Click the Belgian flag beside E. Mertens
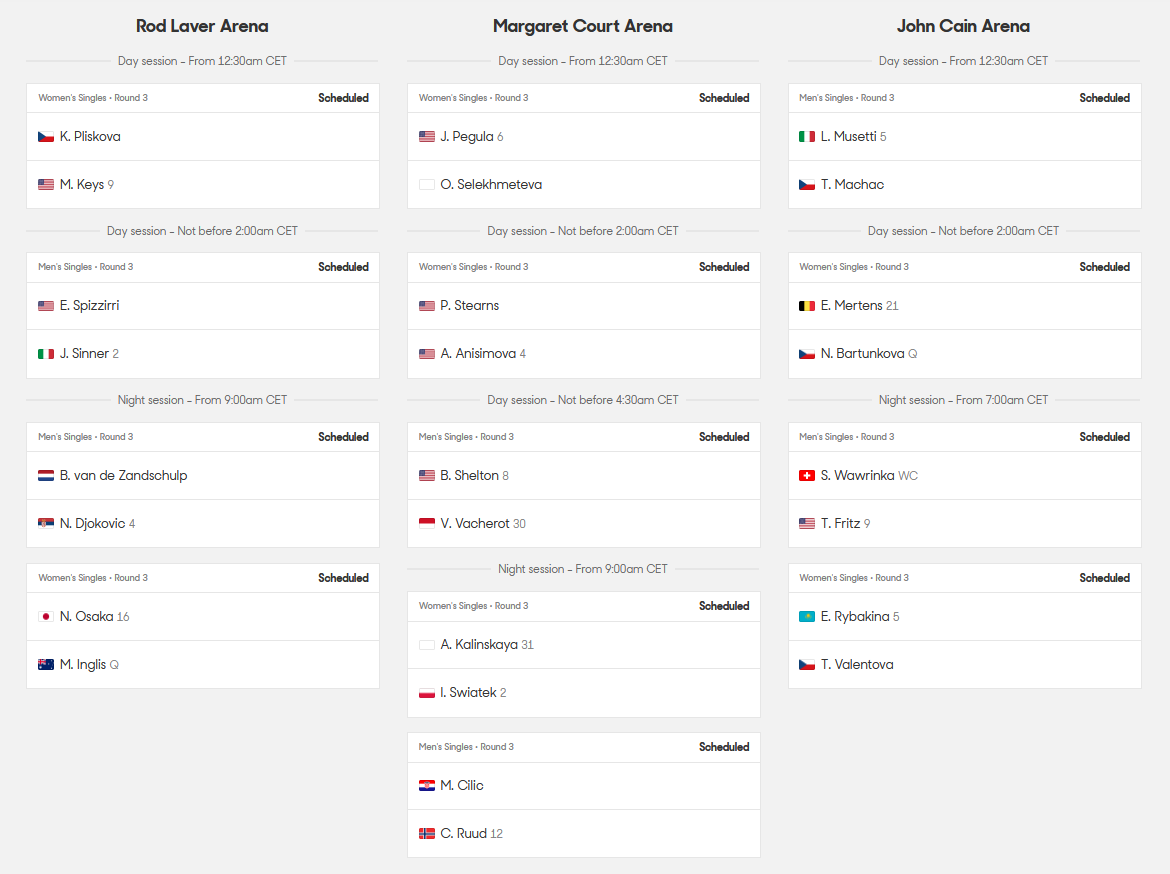 807,306
